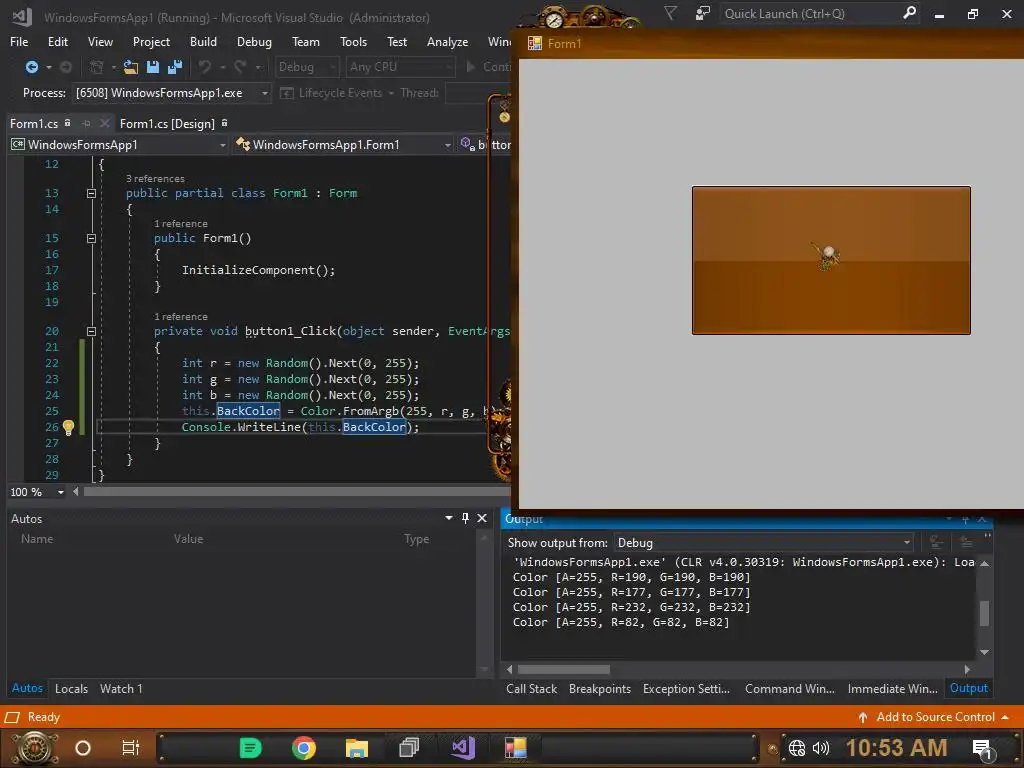This screenshot has height=768, width=1024.
Task: Click the Output panel vertical scrollbar thumb
Action: point(984,613)
